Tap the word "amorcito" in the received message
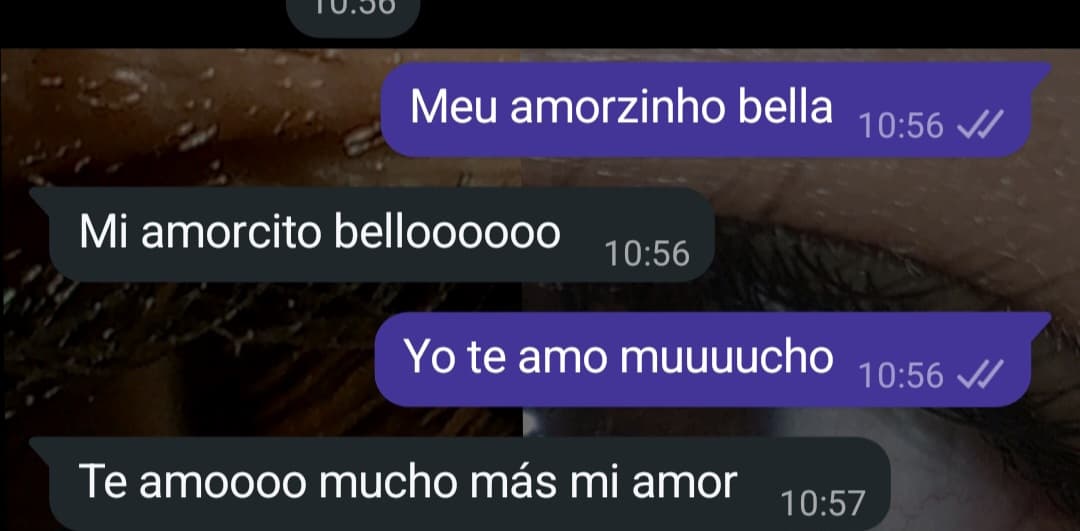The height and width of the screenshot is (531, 1080). tap(231, 232)
